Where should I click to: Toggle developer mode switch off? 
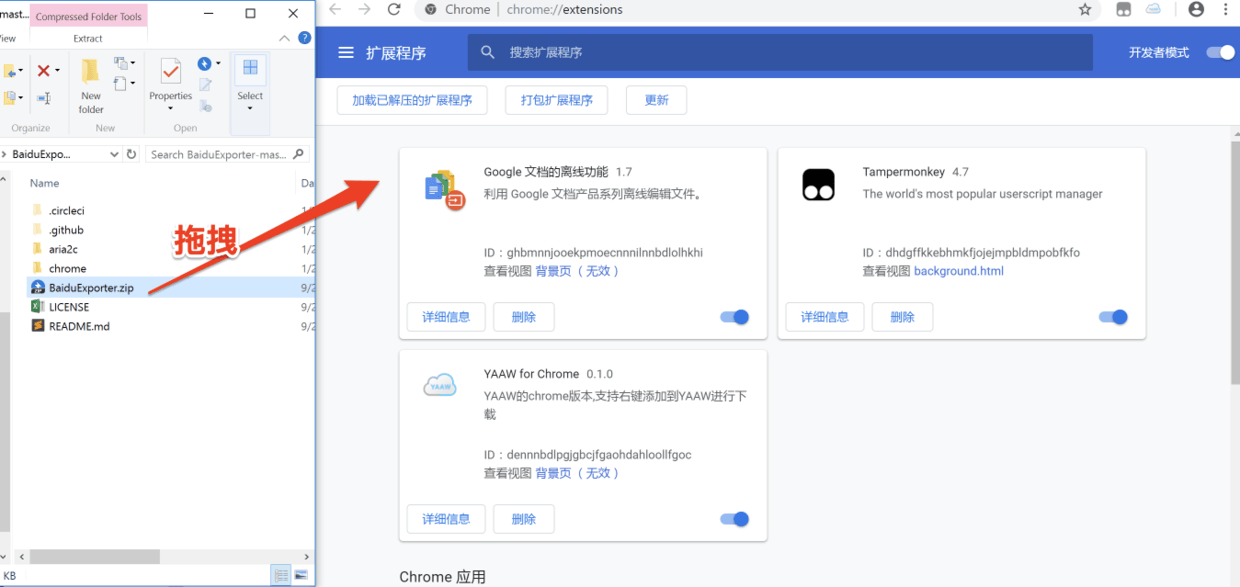(1220, 53)
